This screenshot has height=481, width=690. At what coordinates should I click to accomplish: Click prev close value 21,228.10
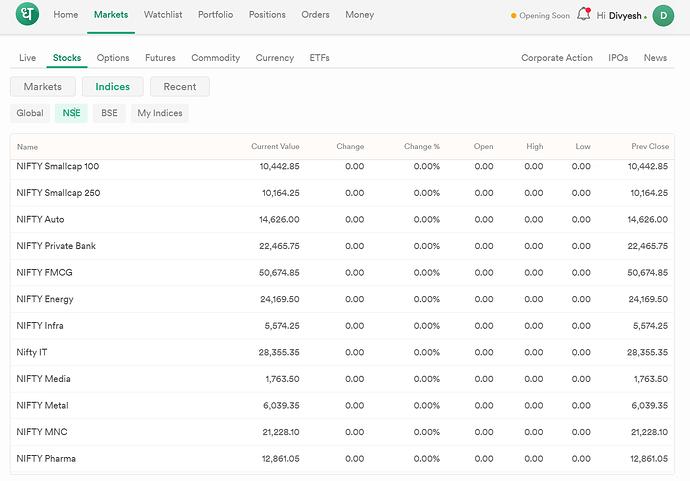pos(650,432)
